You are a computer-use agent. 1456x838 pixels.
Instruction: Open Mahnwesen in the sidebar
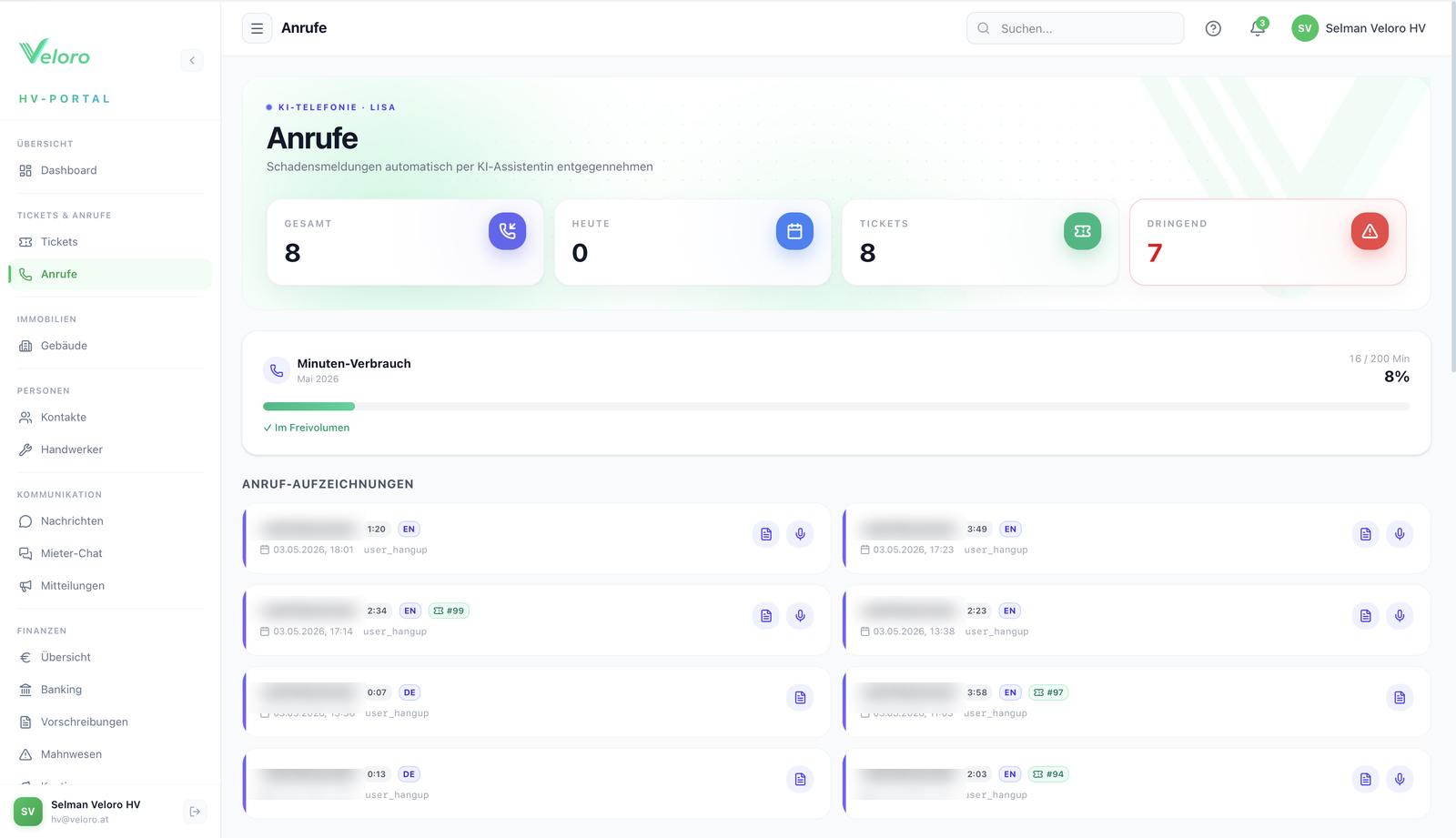click(109, 754)
